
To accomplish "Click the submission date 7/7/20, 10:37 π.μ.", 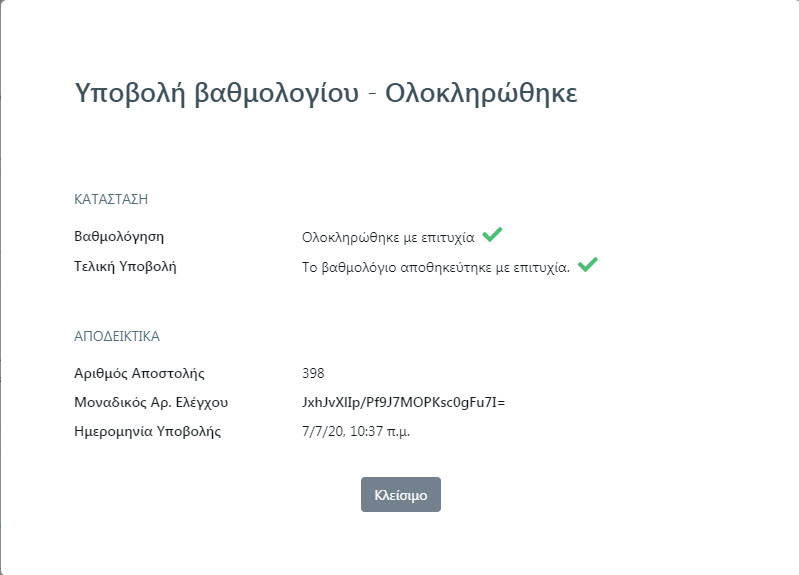I will (356, 432).
